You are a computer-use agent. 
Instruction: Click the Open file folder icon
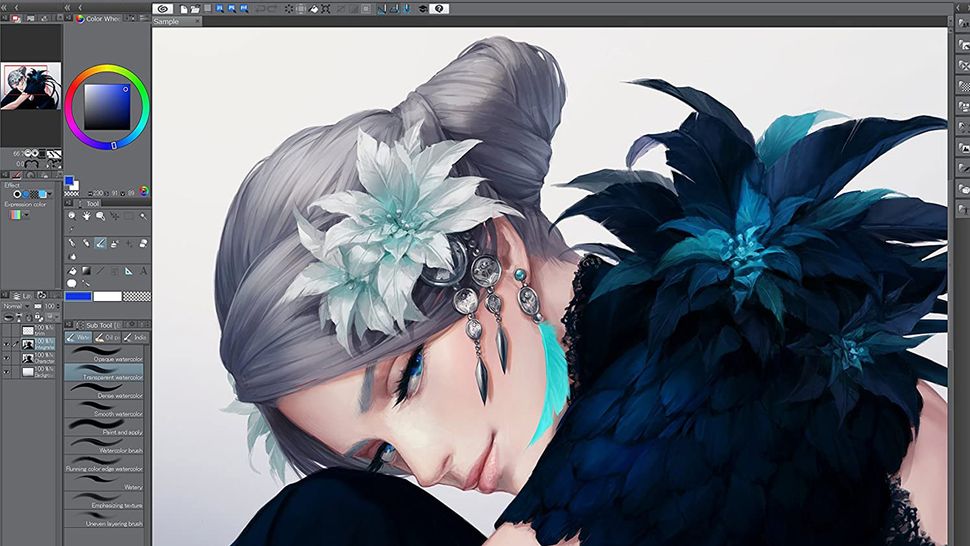tap(195, 9)
